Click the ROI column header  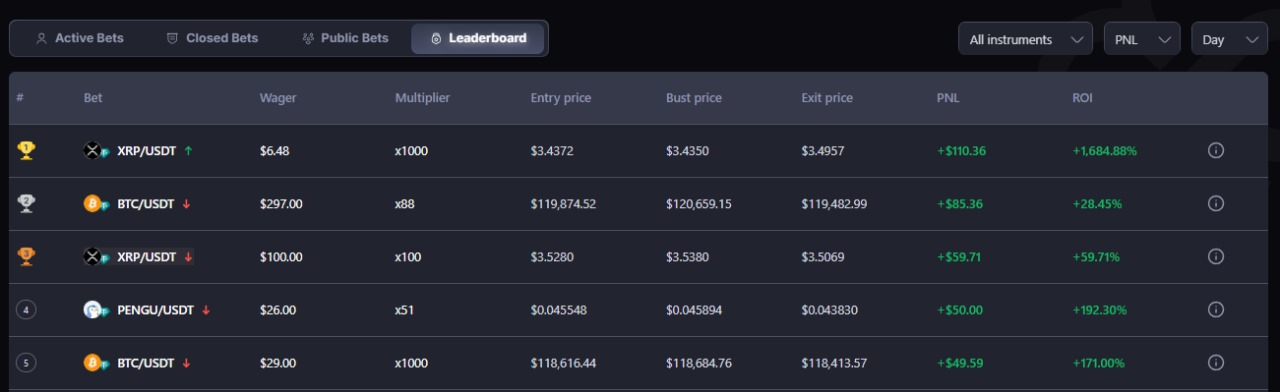[x=1082, y=98]
